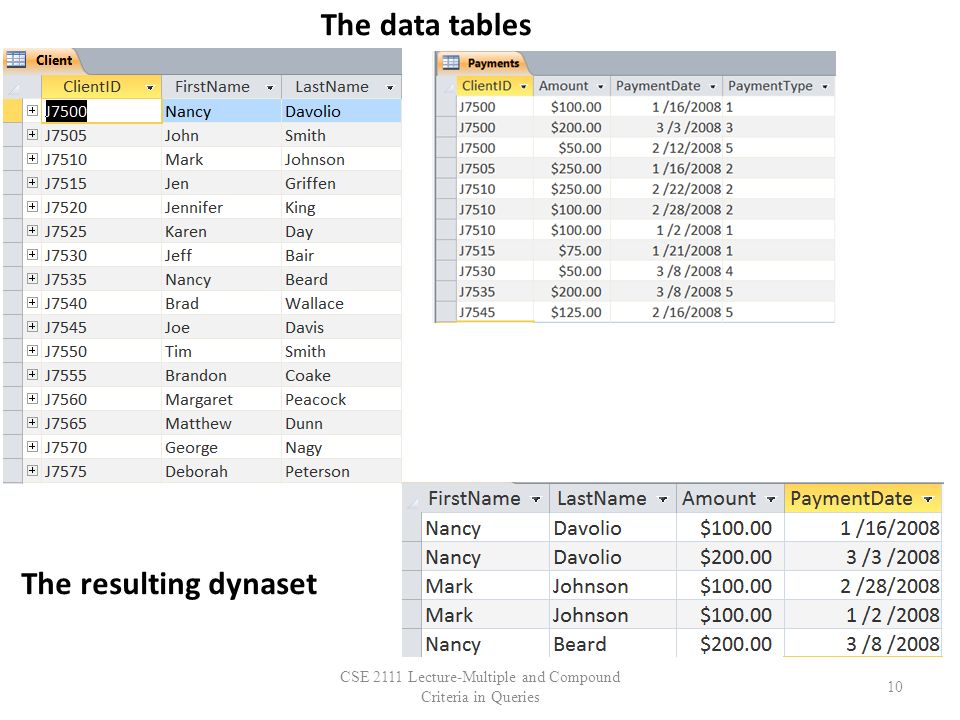Open LastName dropdown arrow in Client table
Image resolution: width=960 pixels, height=720 pixels.
click(x=390, y=88)
